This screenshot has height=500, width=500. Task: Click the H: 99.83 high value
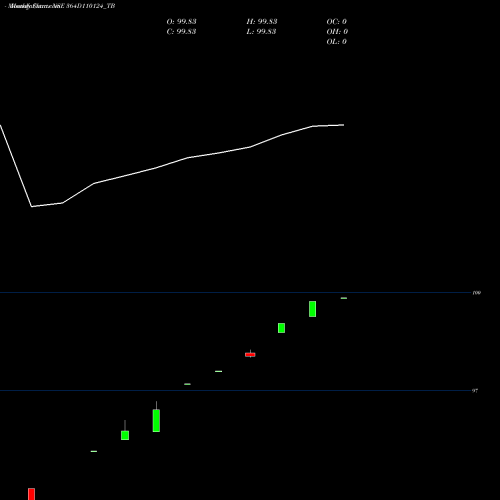pyautogui.click(x=262, y=22)
